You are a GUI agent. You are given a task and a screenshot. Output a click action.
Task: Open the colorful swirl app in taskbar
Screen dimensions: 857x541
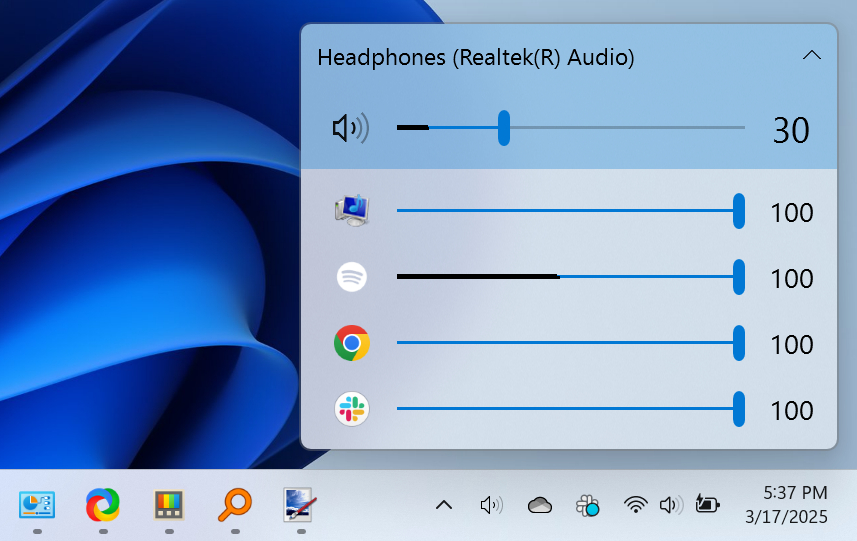103,505
